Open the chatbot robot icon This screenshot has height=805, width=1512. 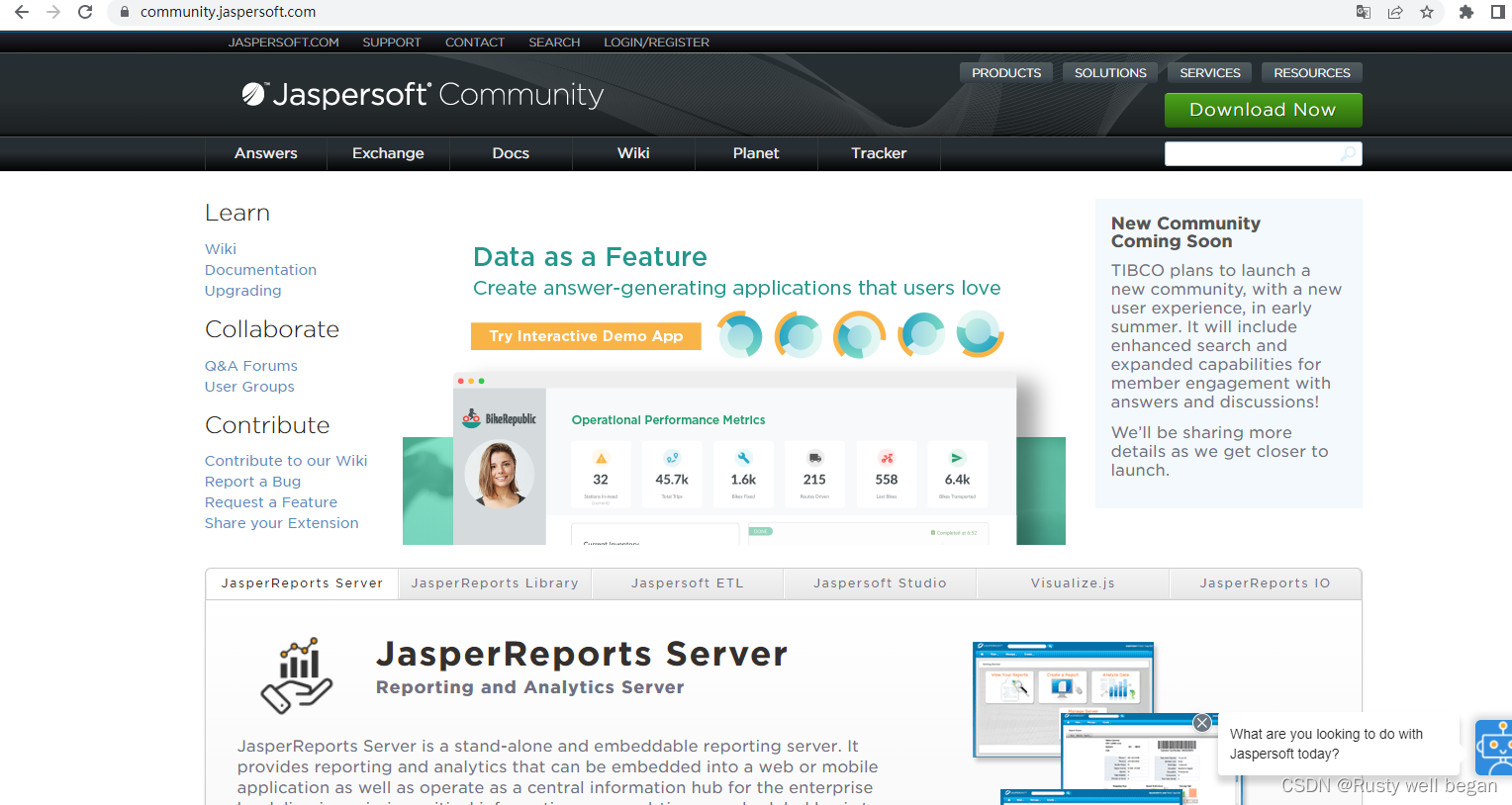click(1494, 748)
